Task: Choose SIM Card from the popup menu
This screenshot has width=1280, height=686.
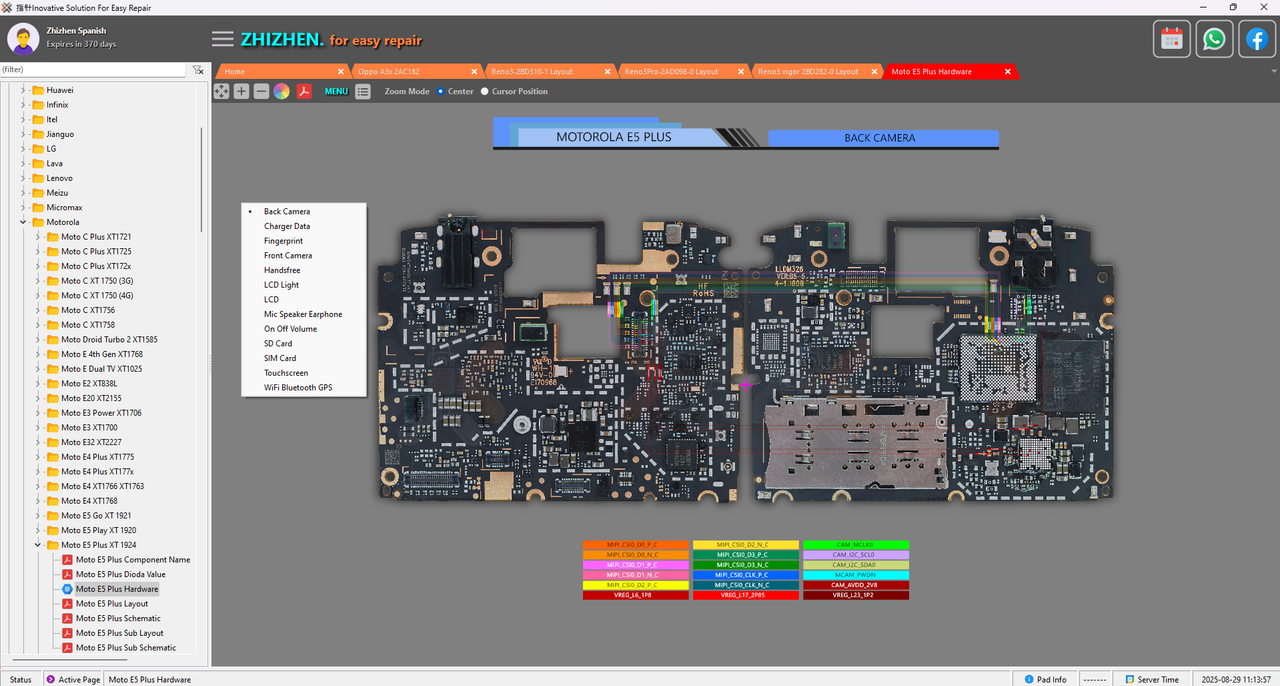Action: [280, 358]
